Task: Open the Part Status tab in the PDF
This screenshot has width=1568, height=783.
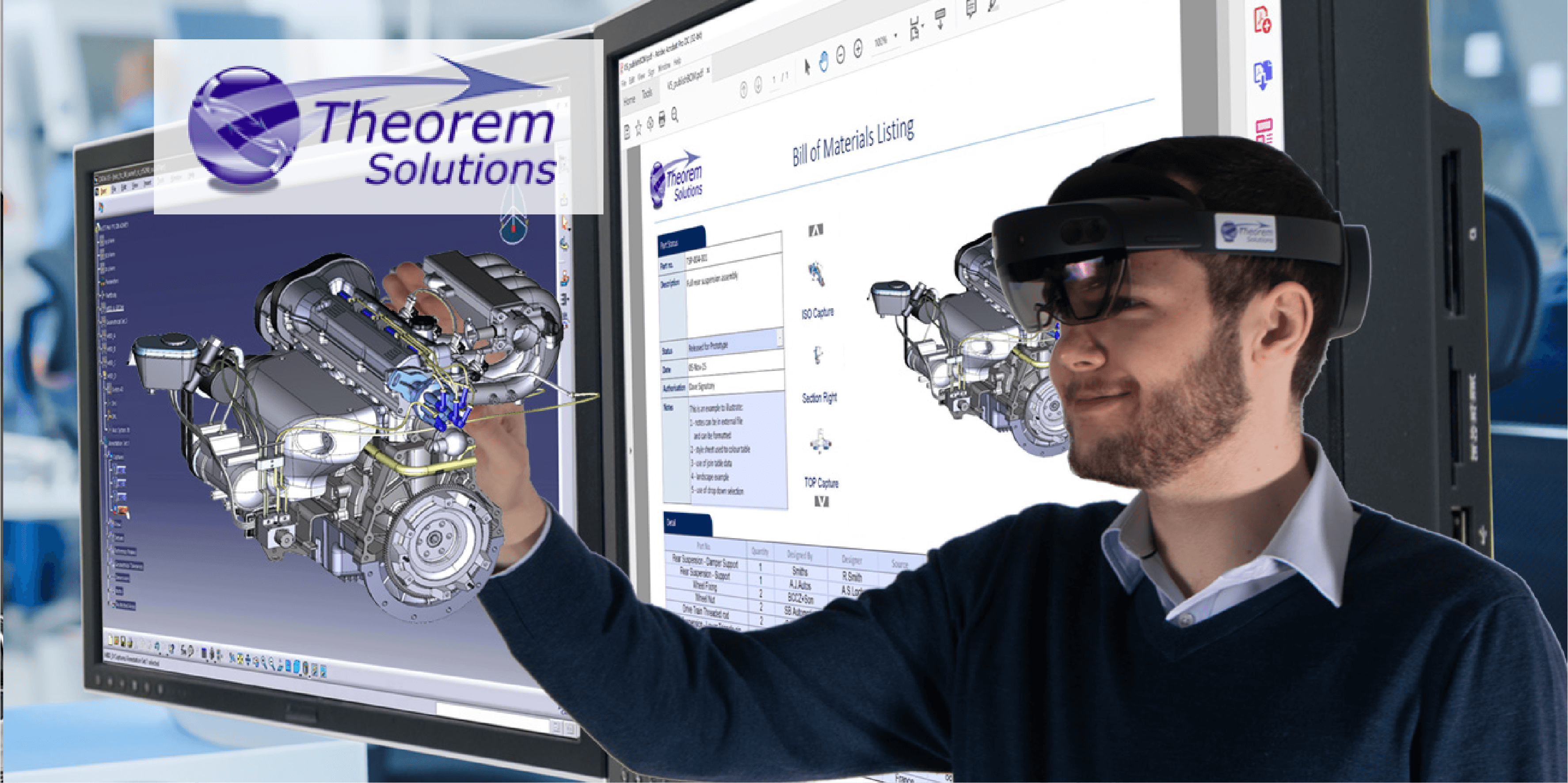Action: coord(681,240)
